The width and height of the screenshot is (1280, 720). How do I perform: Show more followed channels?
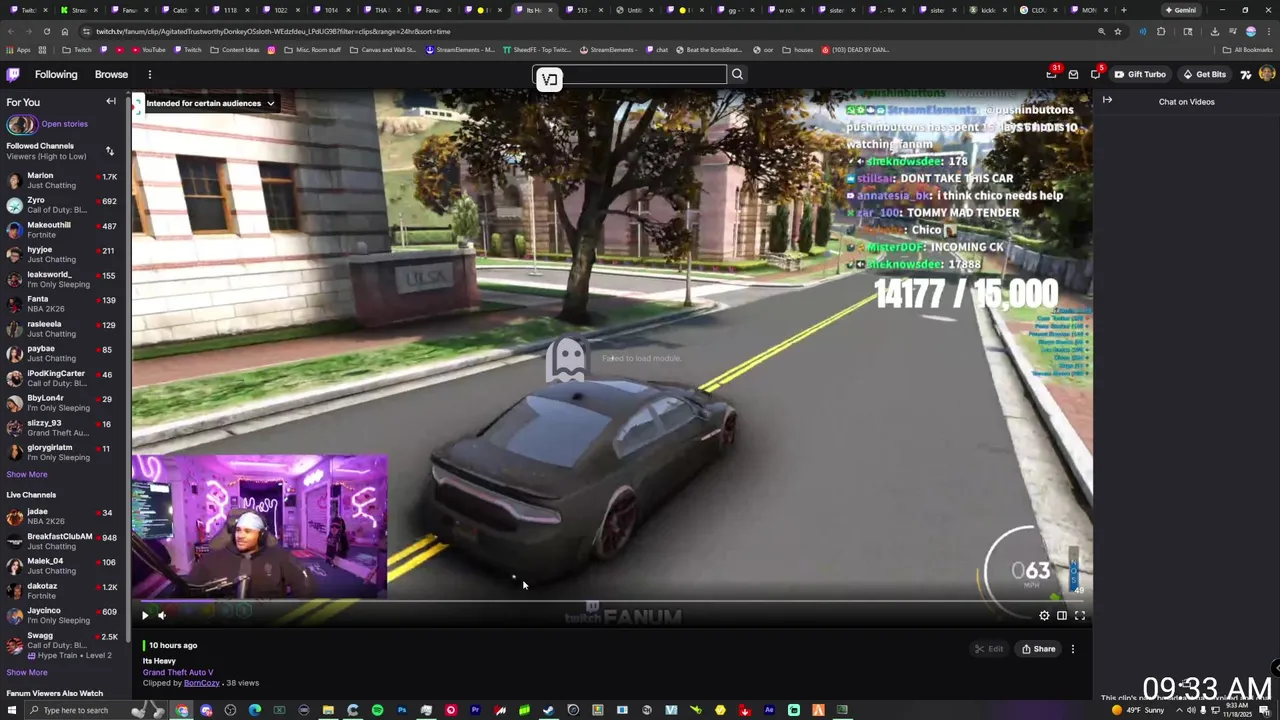[27, 474]
